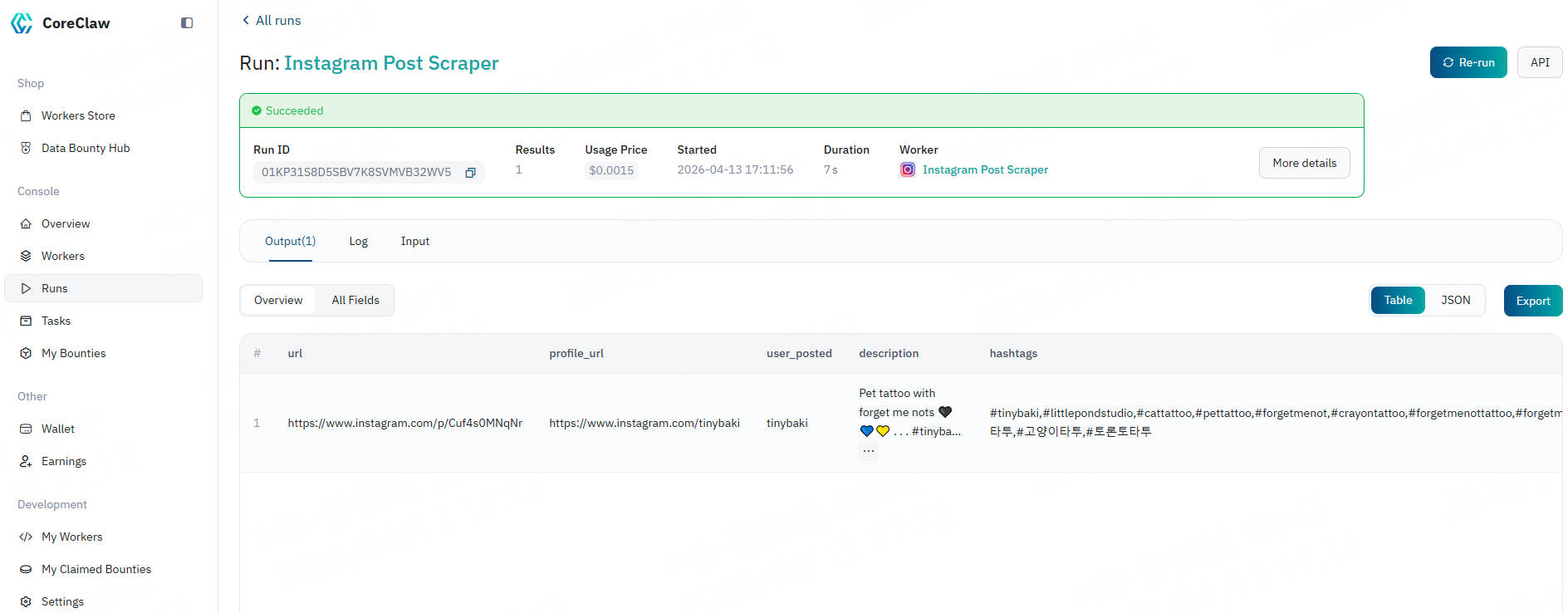Image resolution: width=1568 pixels, height=613 pixels.
Task: Open the Input tab
Action: click(414, 241)
